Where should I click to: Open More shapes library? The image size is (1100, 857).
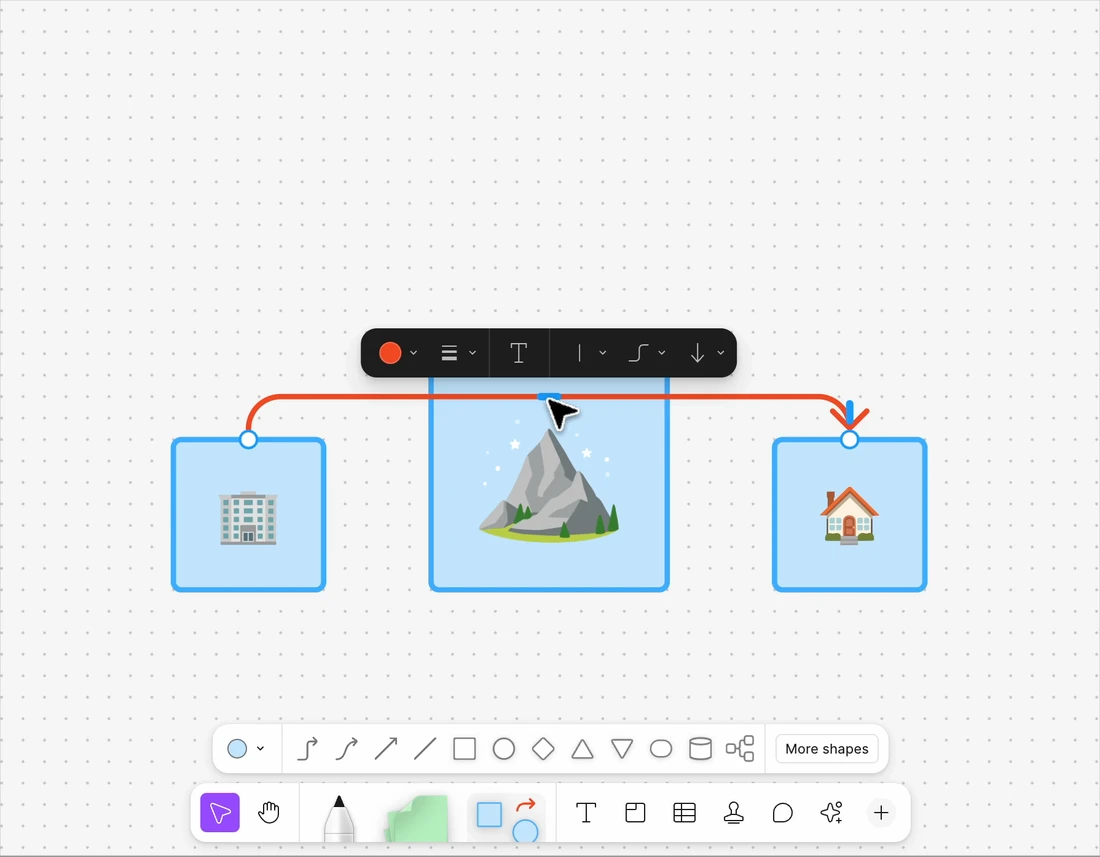tap(826, 748)
